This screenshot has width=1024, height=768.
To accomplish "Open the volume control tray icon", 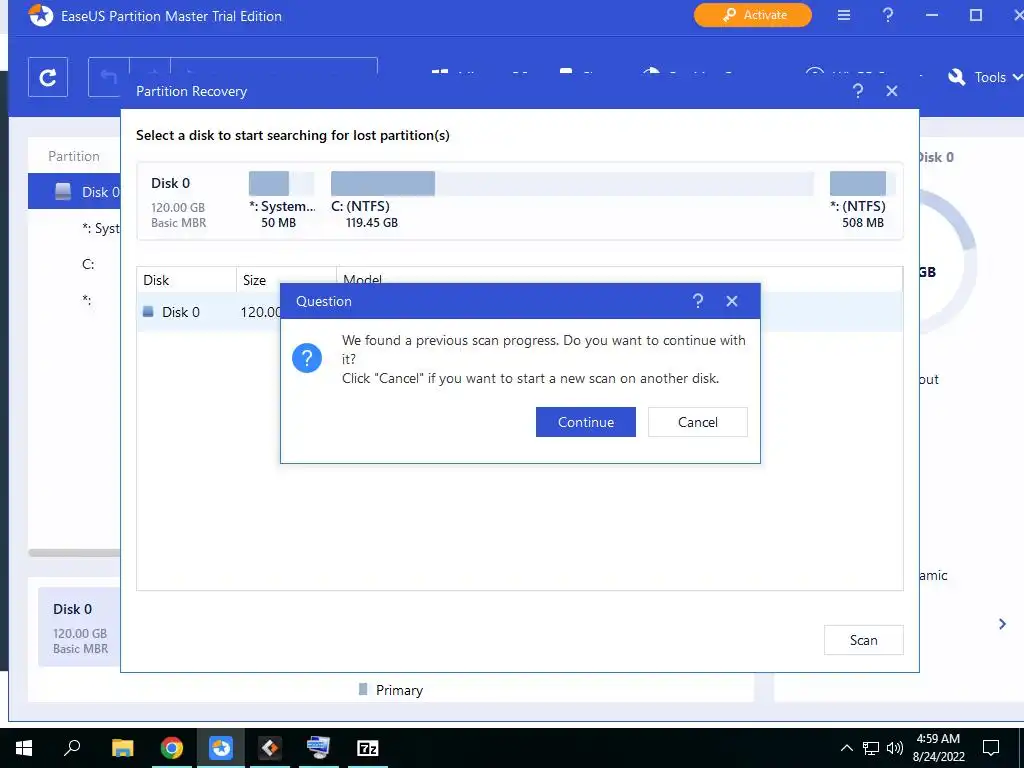I will click(x=895, y=748).
